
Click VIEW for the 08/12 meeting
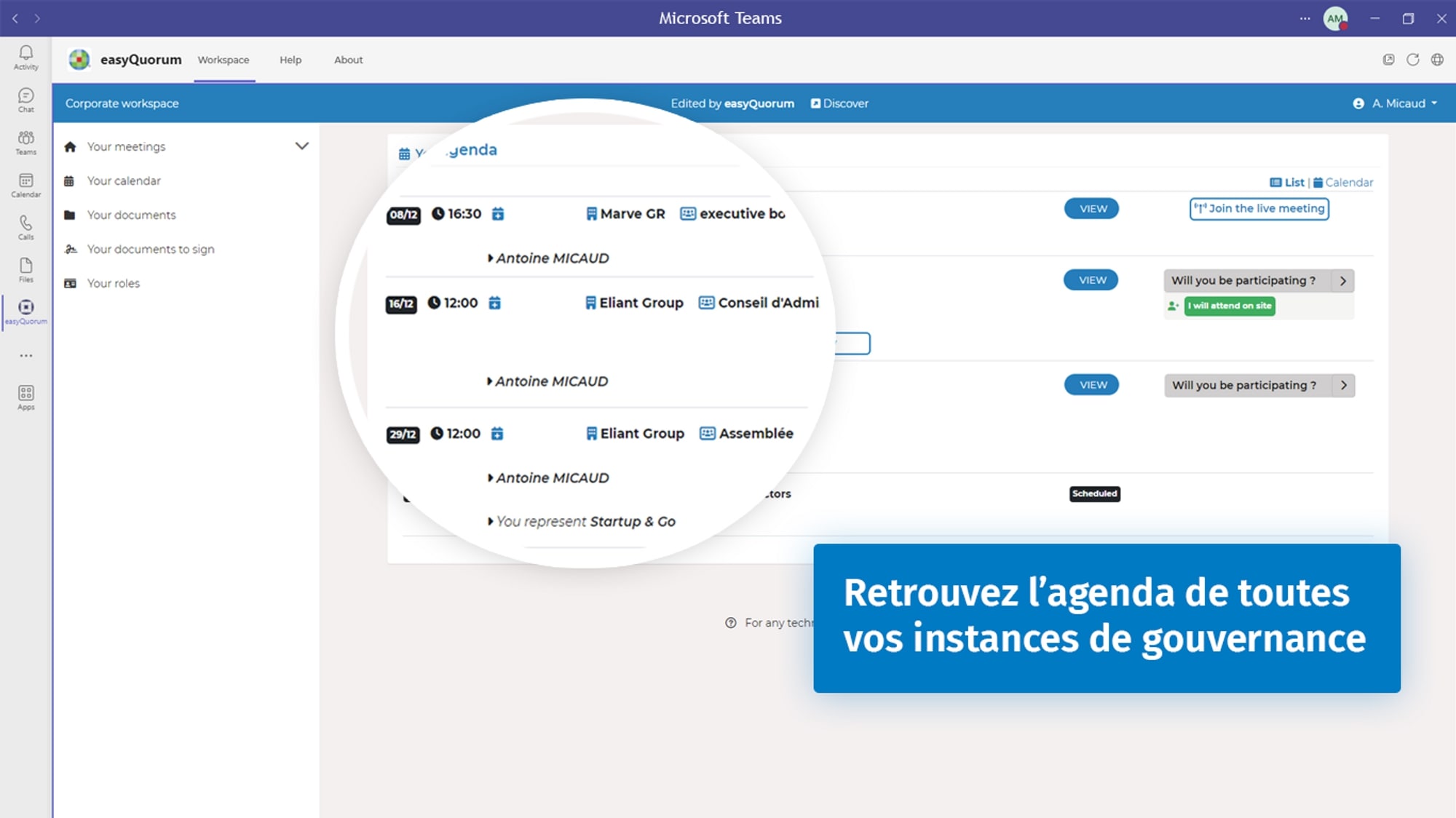pos(1092,209)
